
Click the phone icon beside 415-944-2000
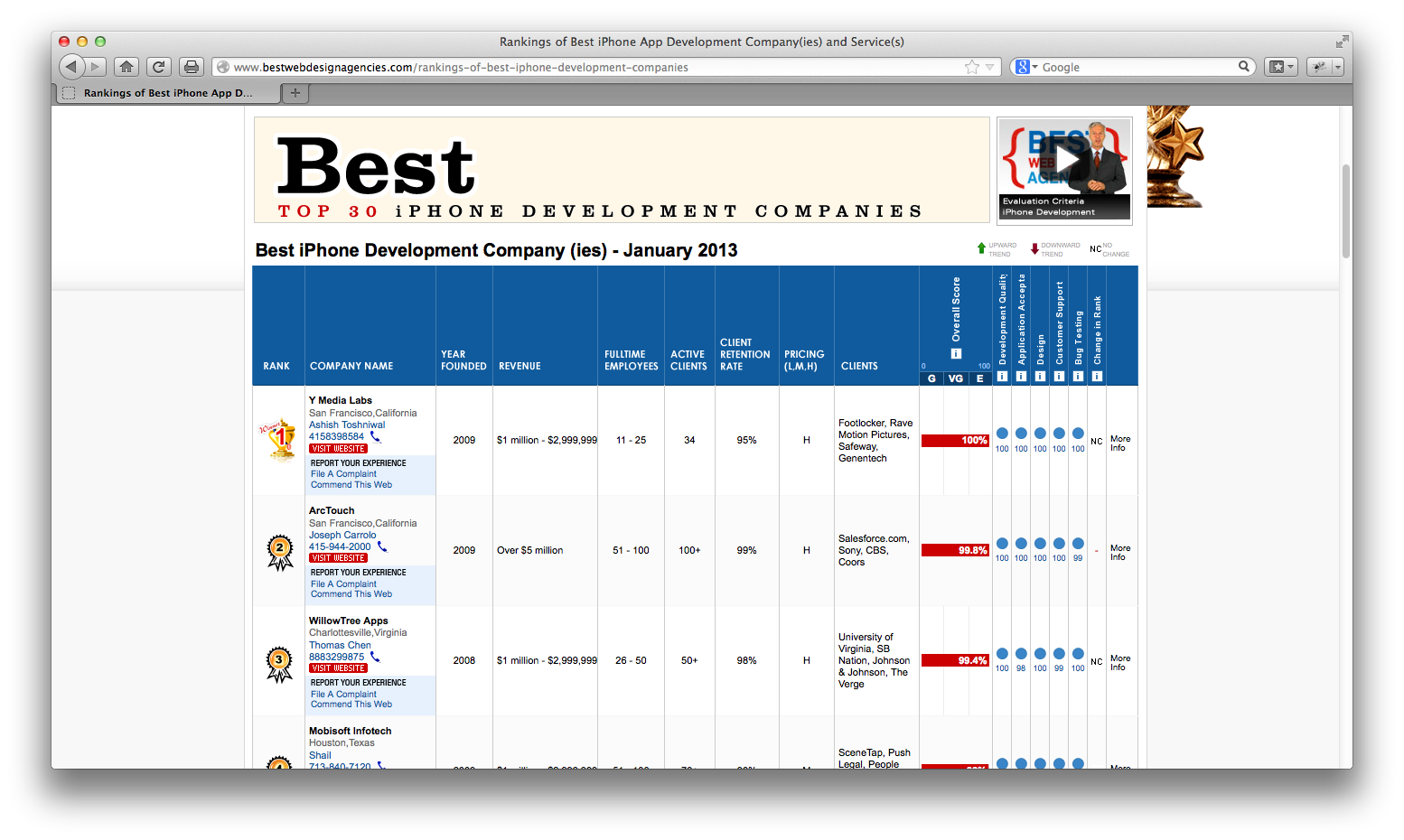click(381, 546)
